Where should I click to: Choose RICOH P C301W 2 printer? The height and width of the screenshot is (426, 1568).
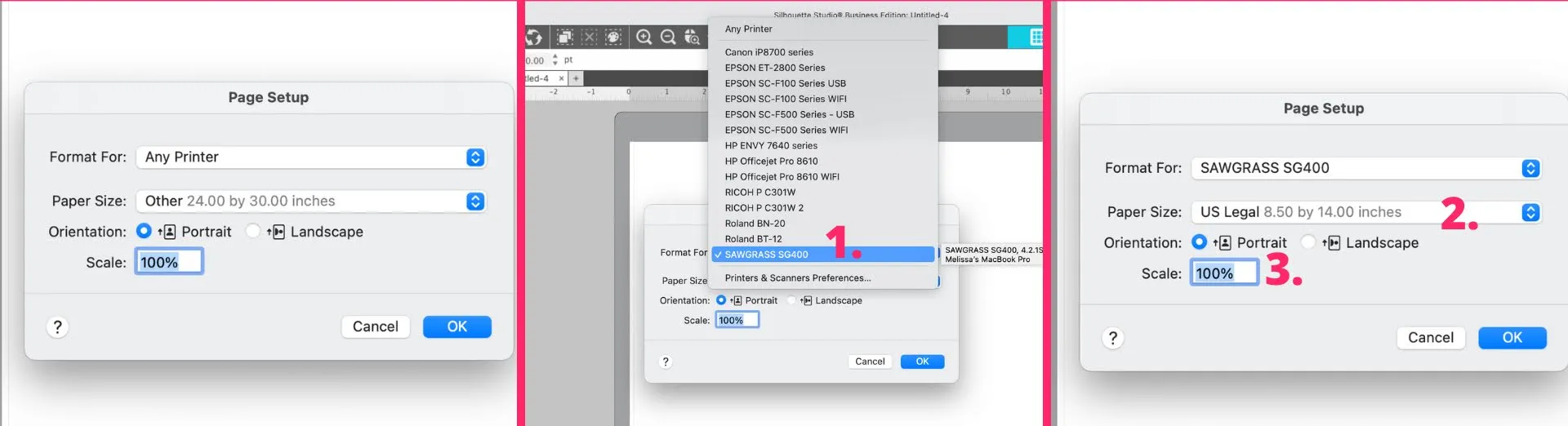(x=823, y=207)
